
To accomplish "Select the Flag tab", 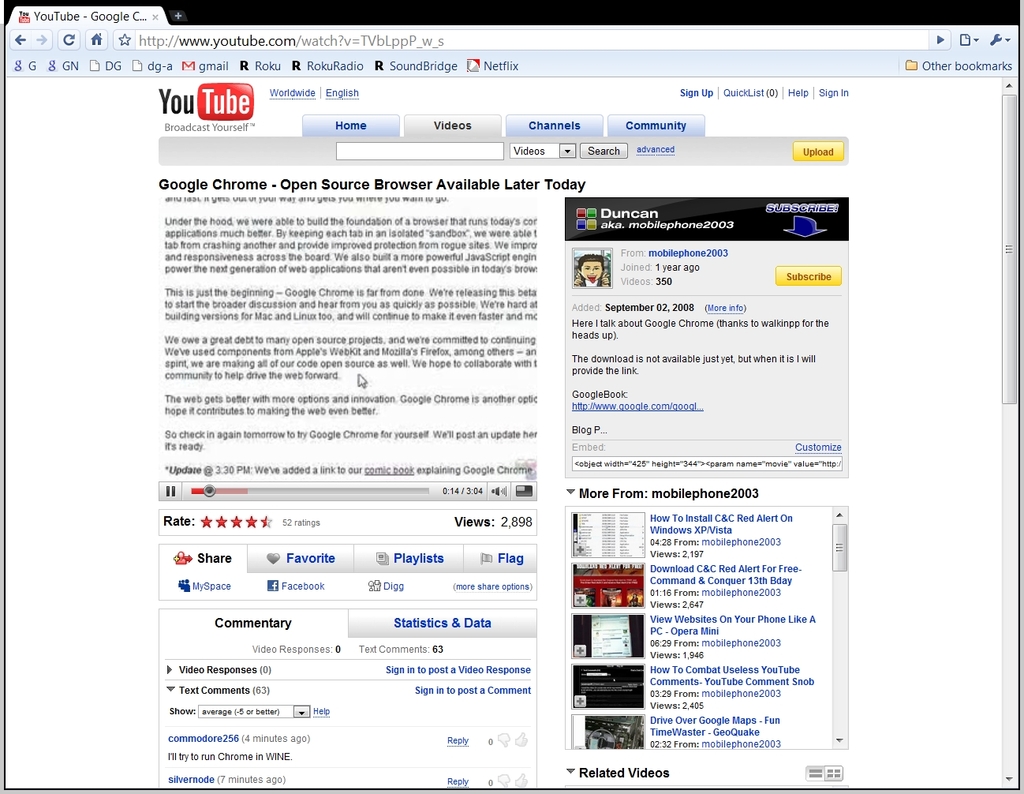I will pyautogui.click(x=501, y=558).
